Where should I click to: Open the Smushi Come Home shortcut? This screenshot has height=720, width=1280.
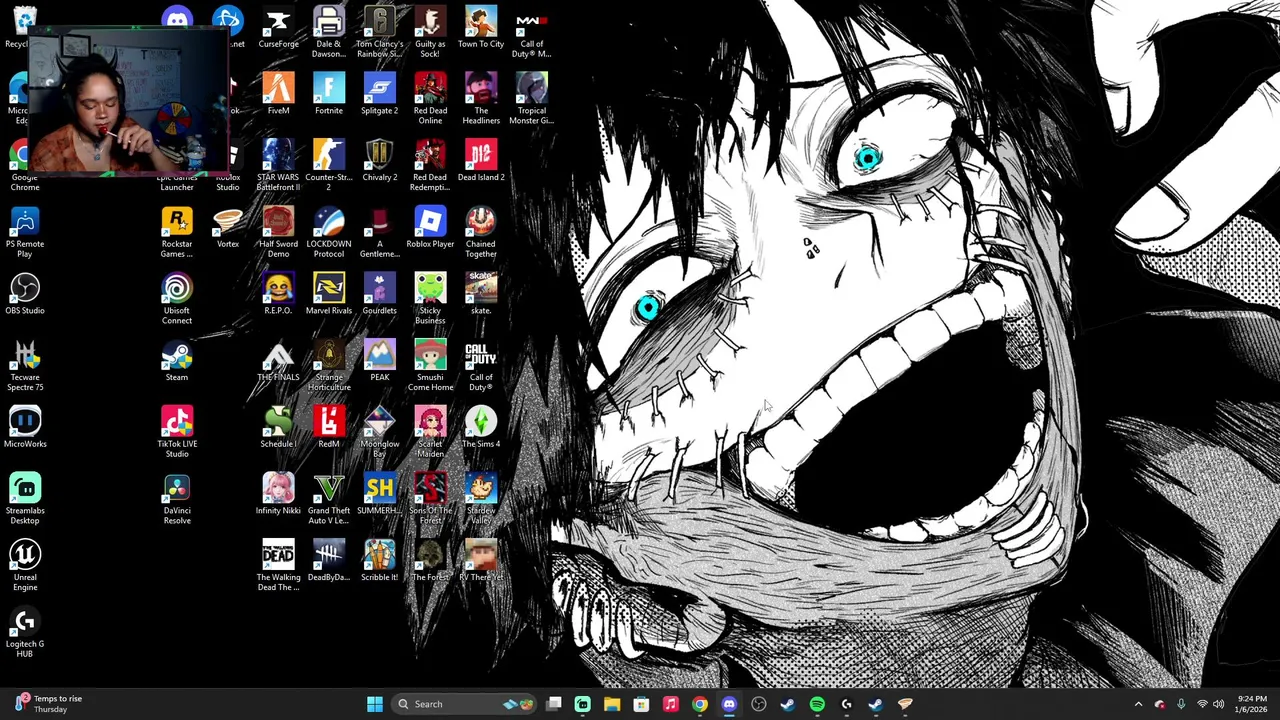(430, 366)
